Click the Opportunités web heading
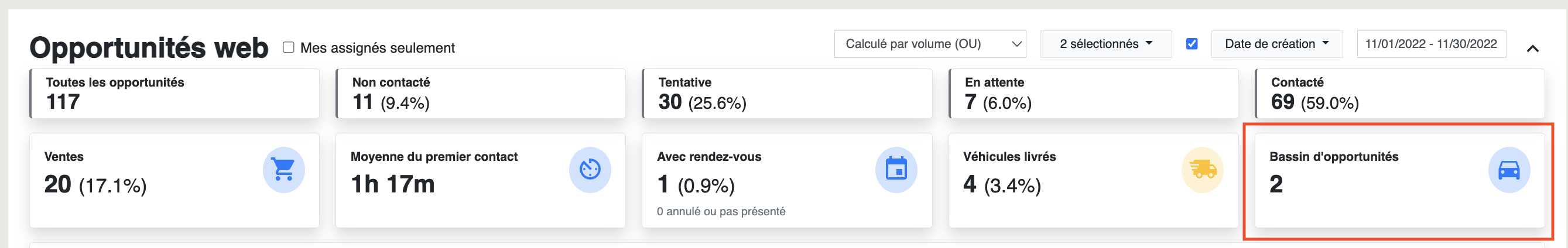The image size is (1568, 248). tap(149, 47)
